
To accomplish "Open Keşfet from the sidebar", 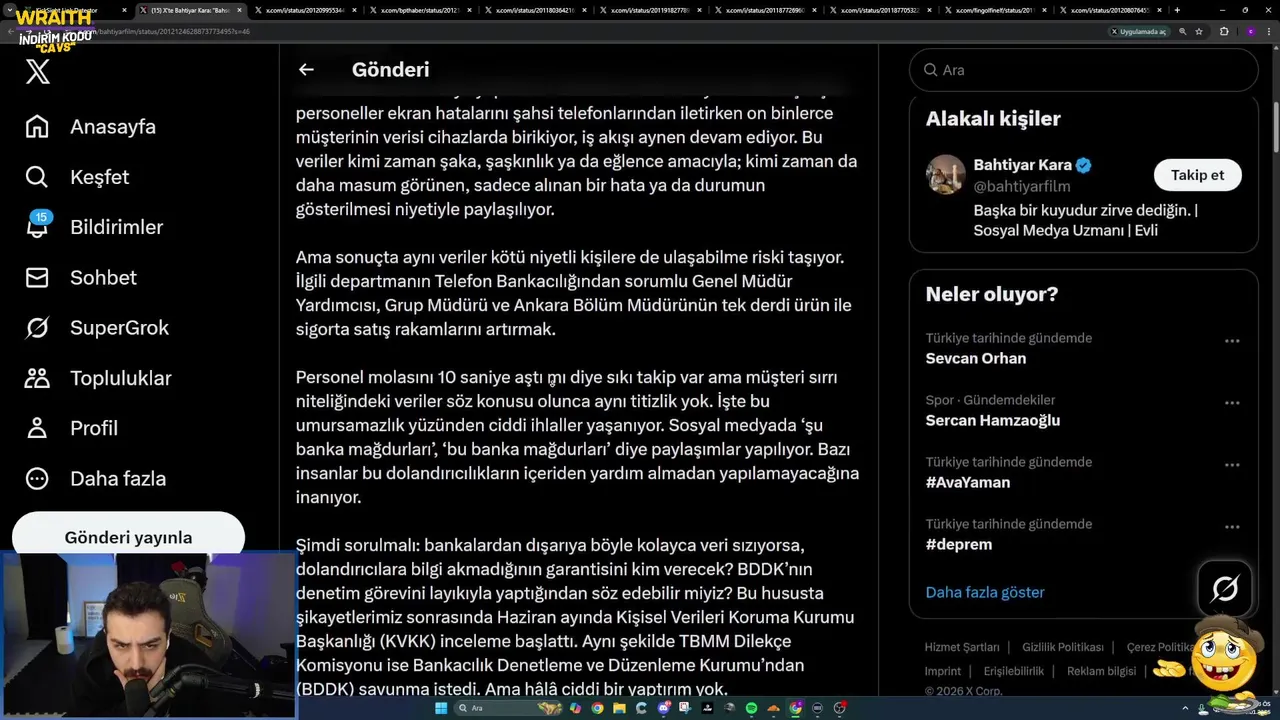I will [x=77, y=177].
